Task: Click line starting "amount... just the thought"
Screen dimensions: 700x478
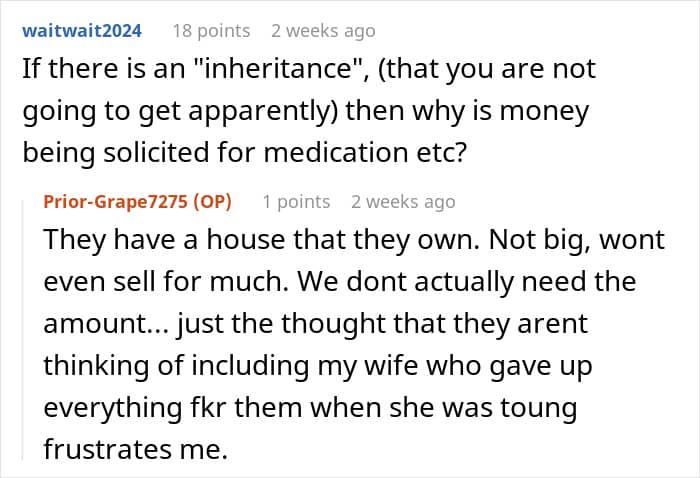Action: [315, 324]
